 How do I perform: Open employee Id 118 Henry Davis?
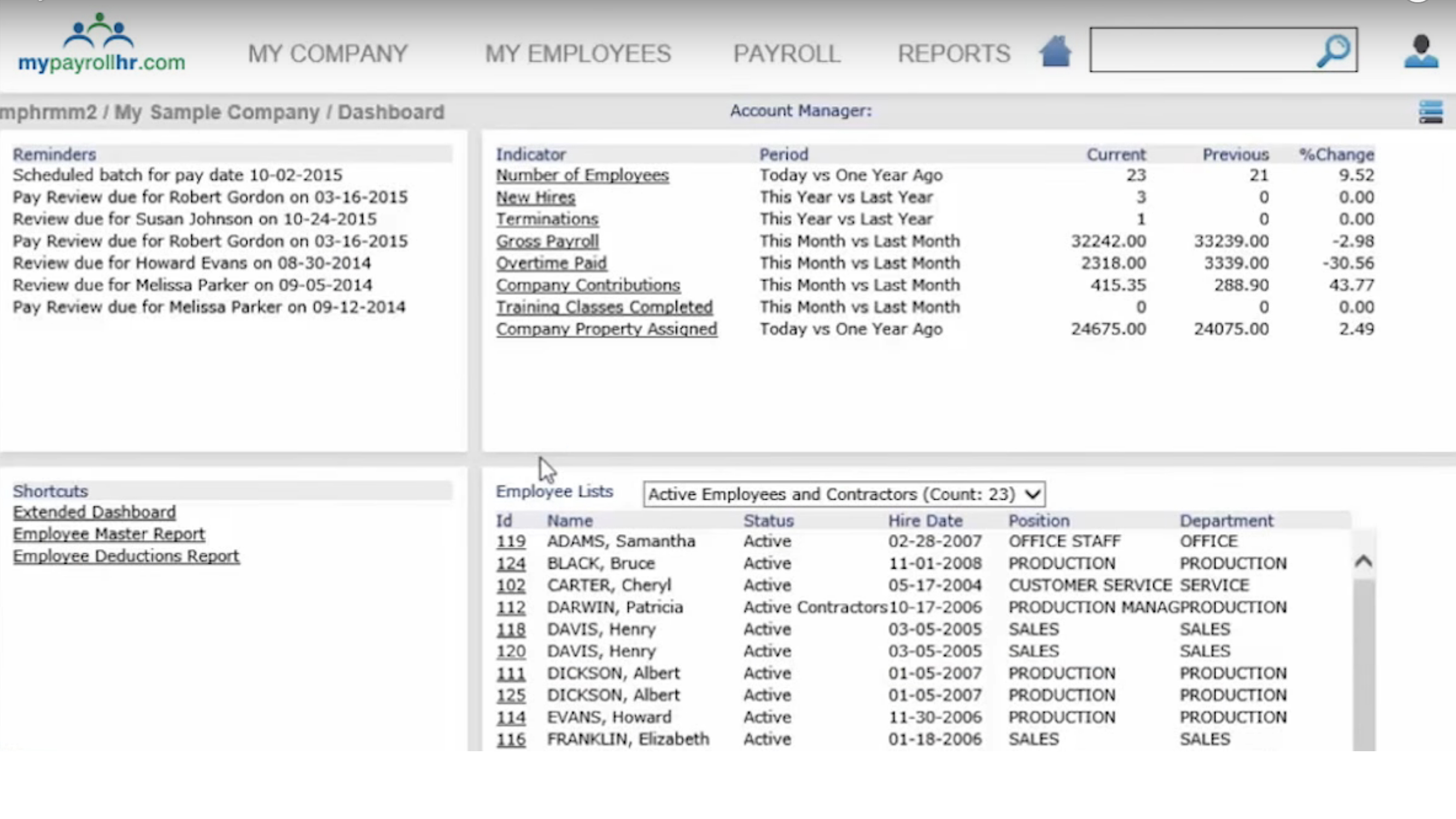[511, 630]
